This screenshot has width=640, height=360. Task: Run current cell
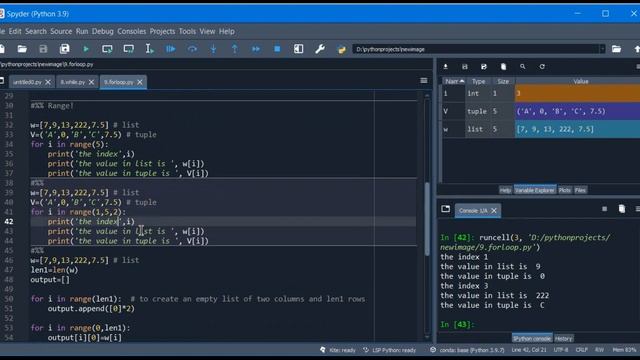coord(107,49)
